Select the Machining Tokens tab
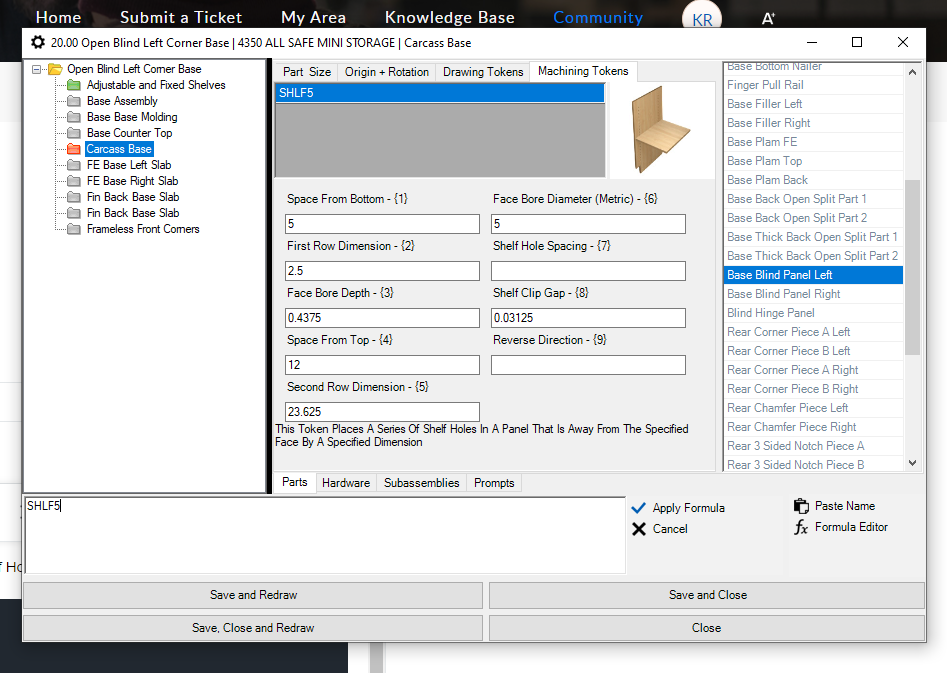Screen dimensions: 947x673 [x=583, y=71]
